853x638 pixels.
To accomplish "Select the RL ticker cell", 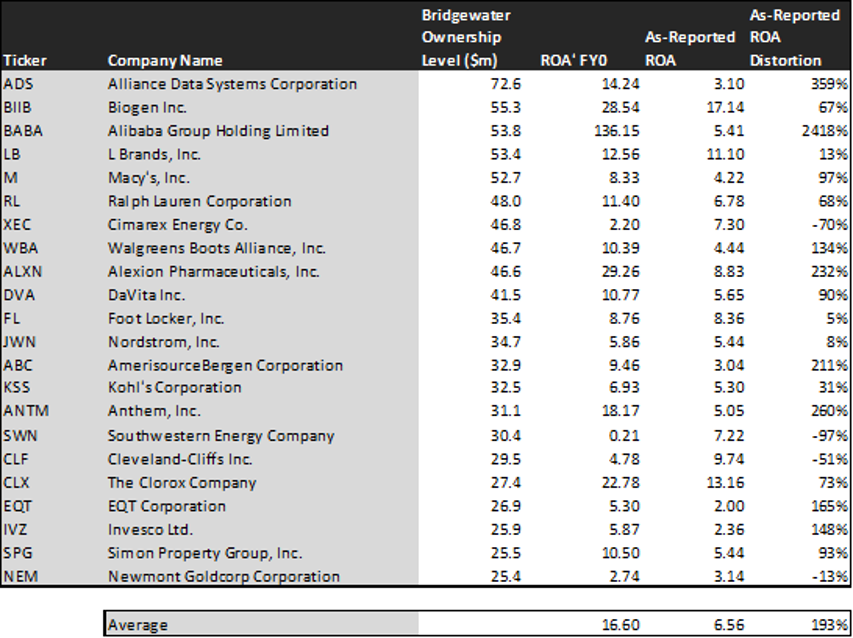I will [12, 201].
